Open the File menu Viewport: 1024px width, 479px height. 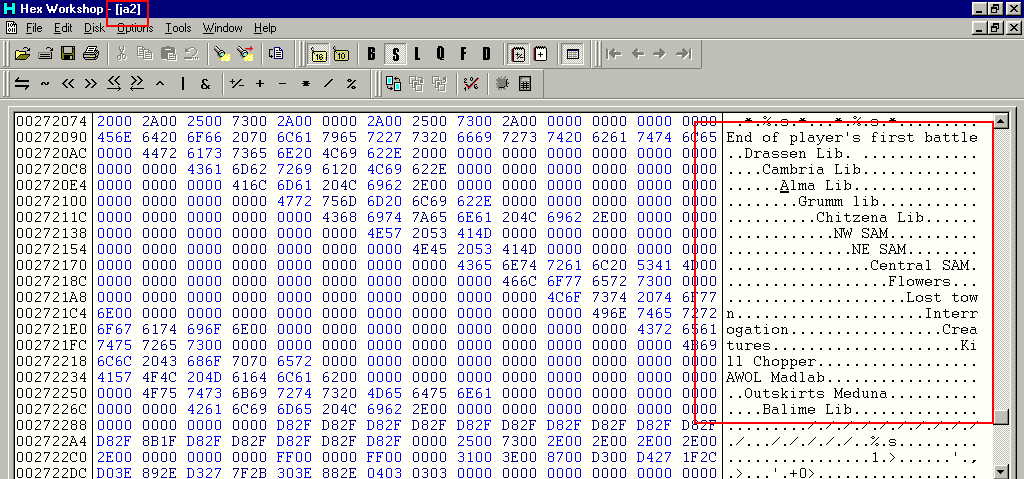[x=34, y=28]
